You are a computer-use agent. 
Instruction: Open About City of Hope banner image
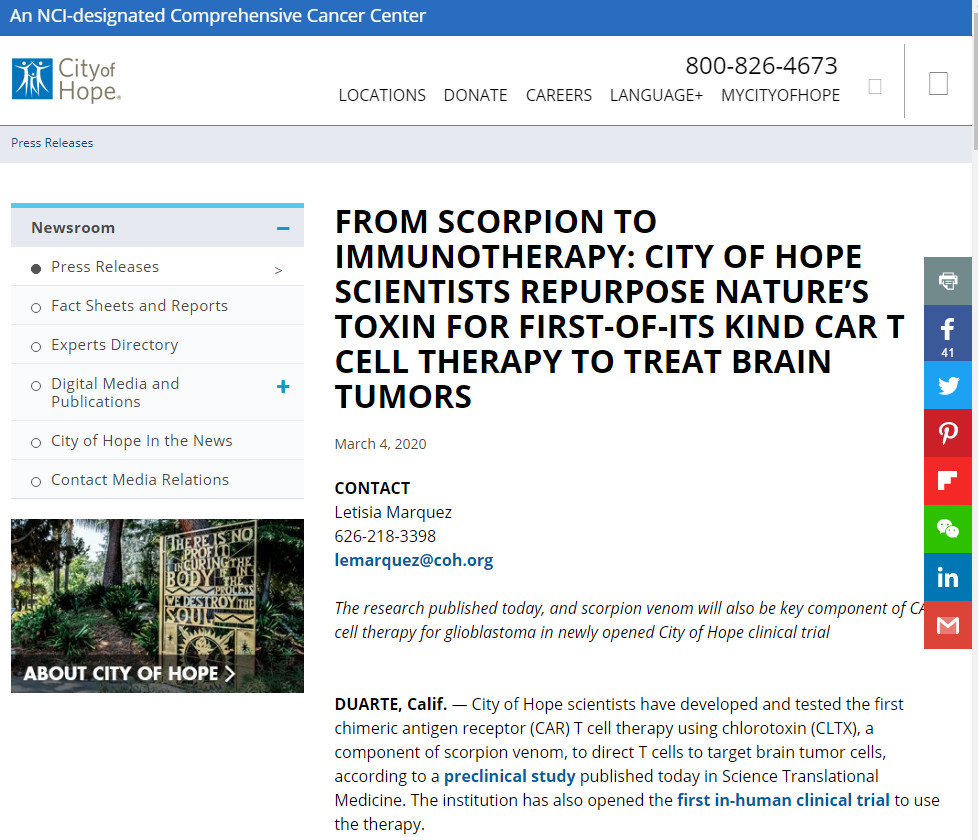point(157,606)
